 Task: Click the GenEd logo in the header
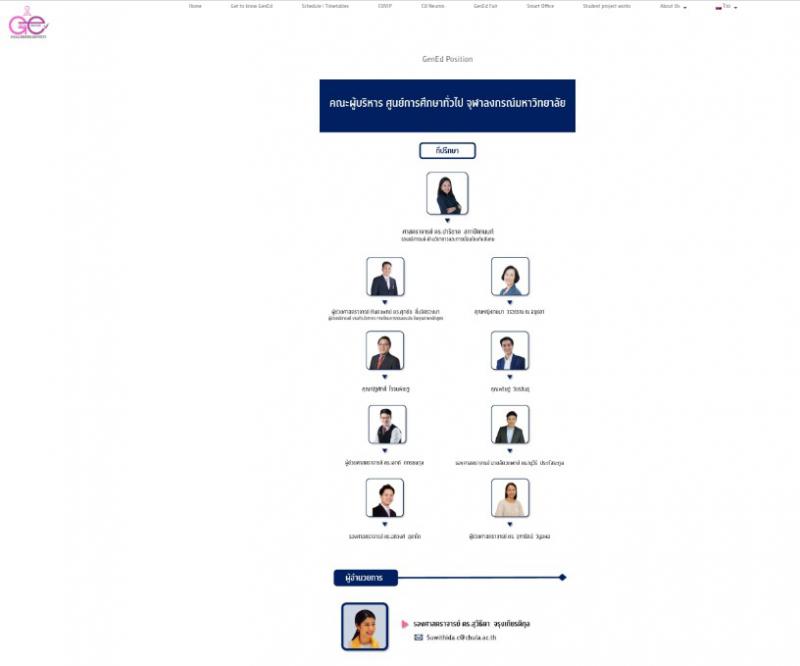(28, 22)
